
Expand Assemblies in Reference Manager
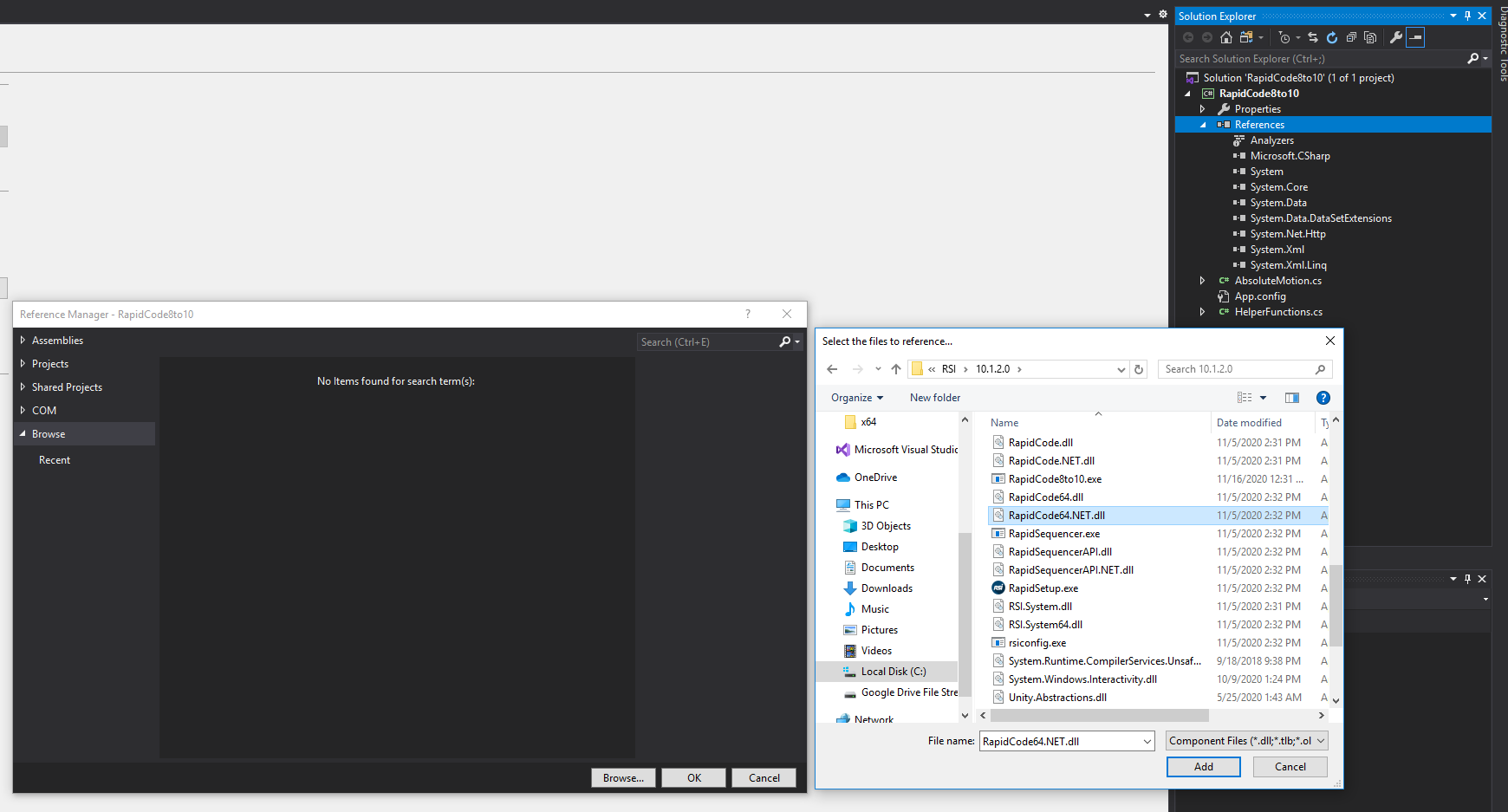[23, 341]
